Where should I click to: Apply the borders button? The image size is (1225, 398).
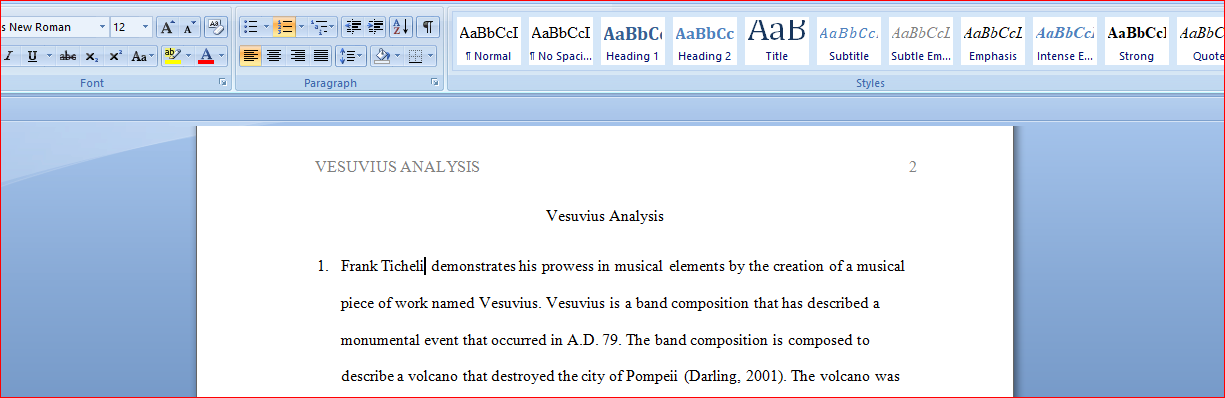(x=416, y=56)
